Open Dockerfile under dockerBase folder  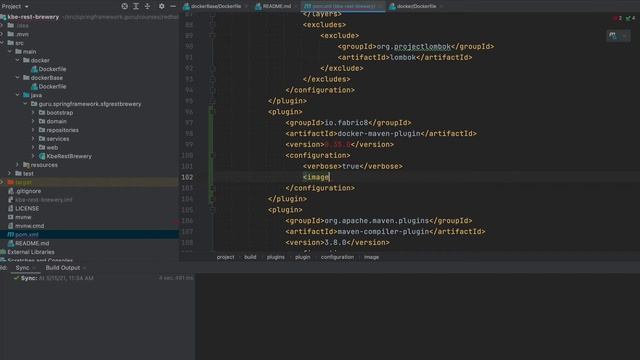coord(49,87)
